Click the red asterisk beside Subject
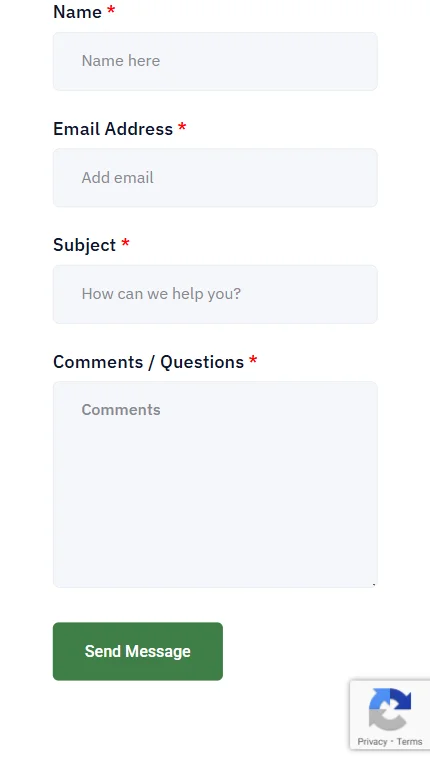 pyautogui.click(x=125, y=242)
